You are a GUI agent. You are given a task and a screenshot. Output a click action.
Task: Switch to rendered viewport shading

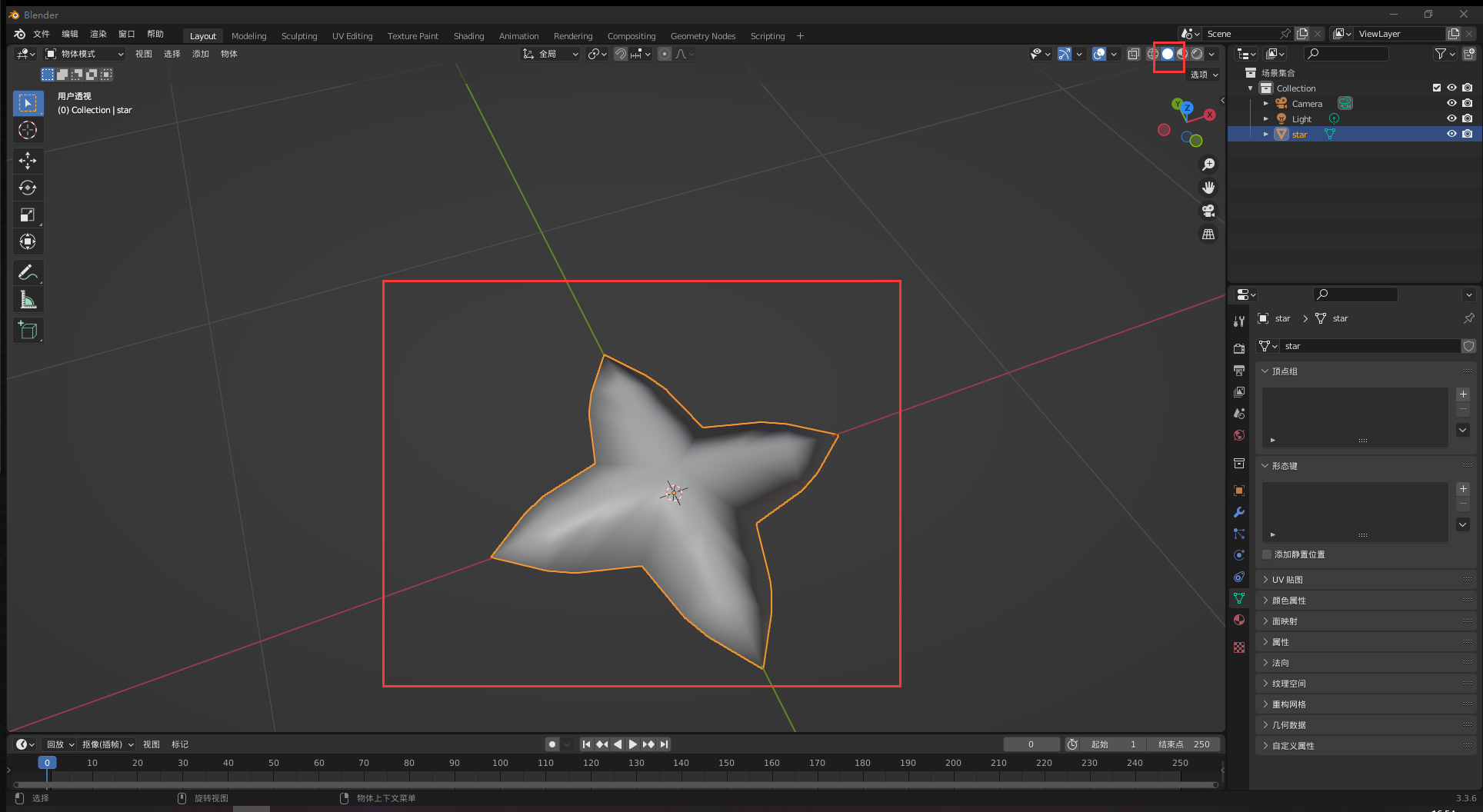pos(1197,54)
